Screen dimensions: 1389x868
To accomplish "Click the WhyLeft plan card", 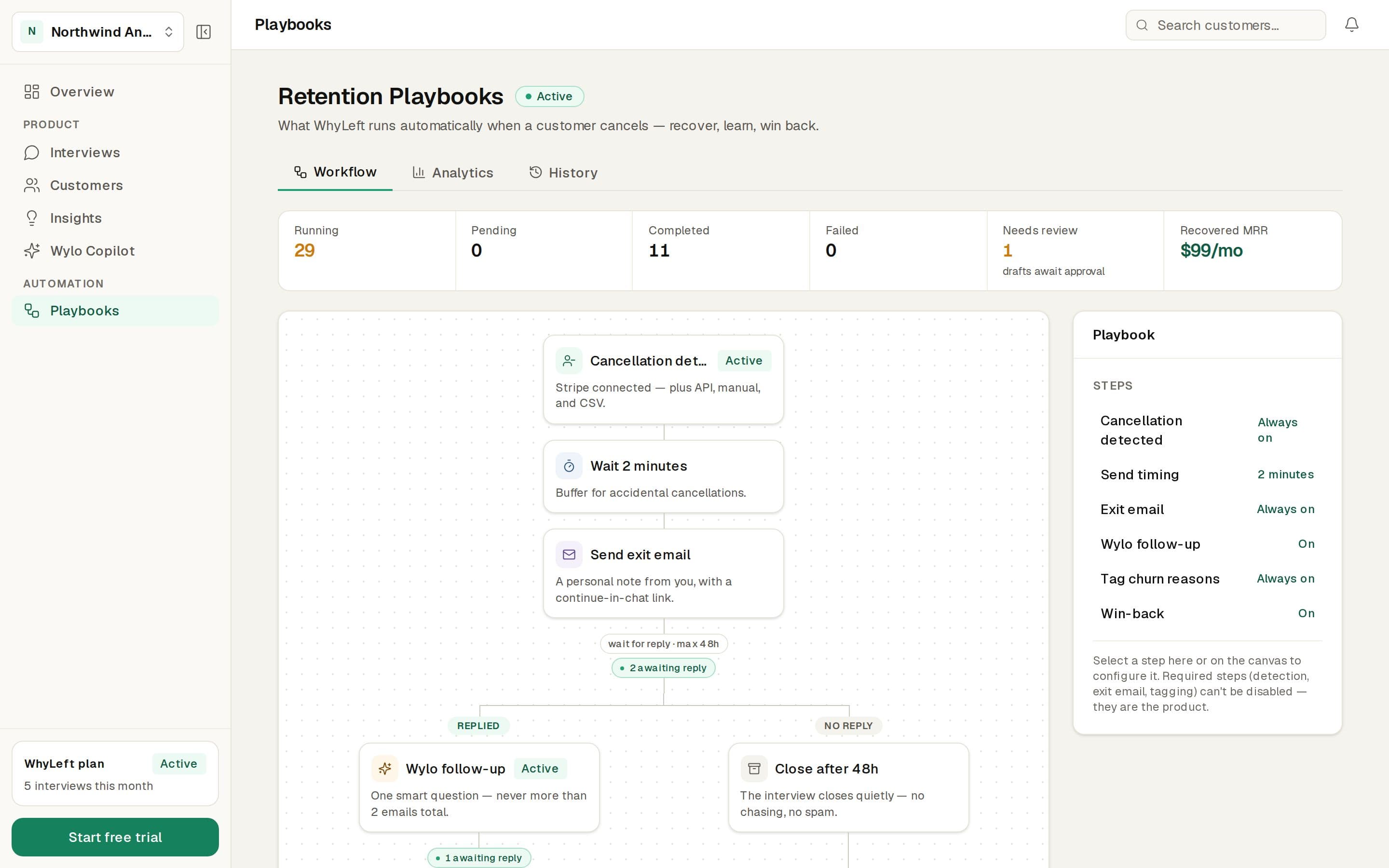I will 115,773.
